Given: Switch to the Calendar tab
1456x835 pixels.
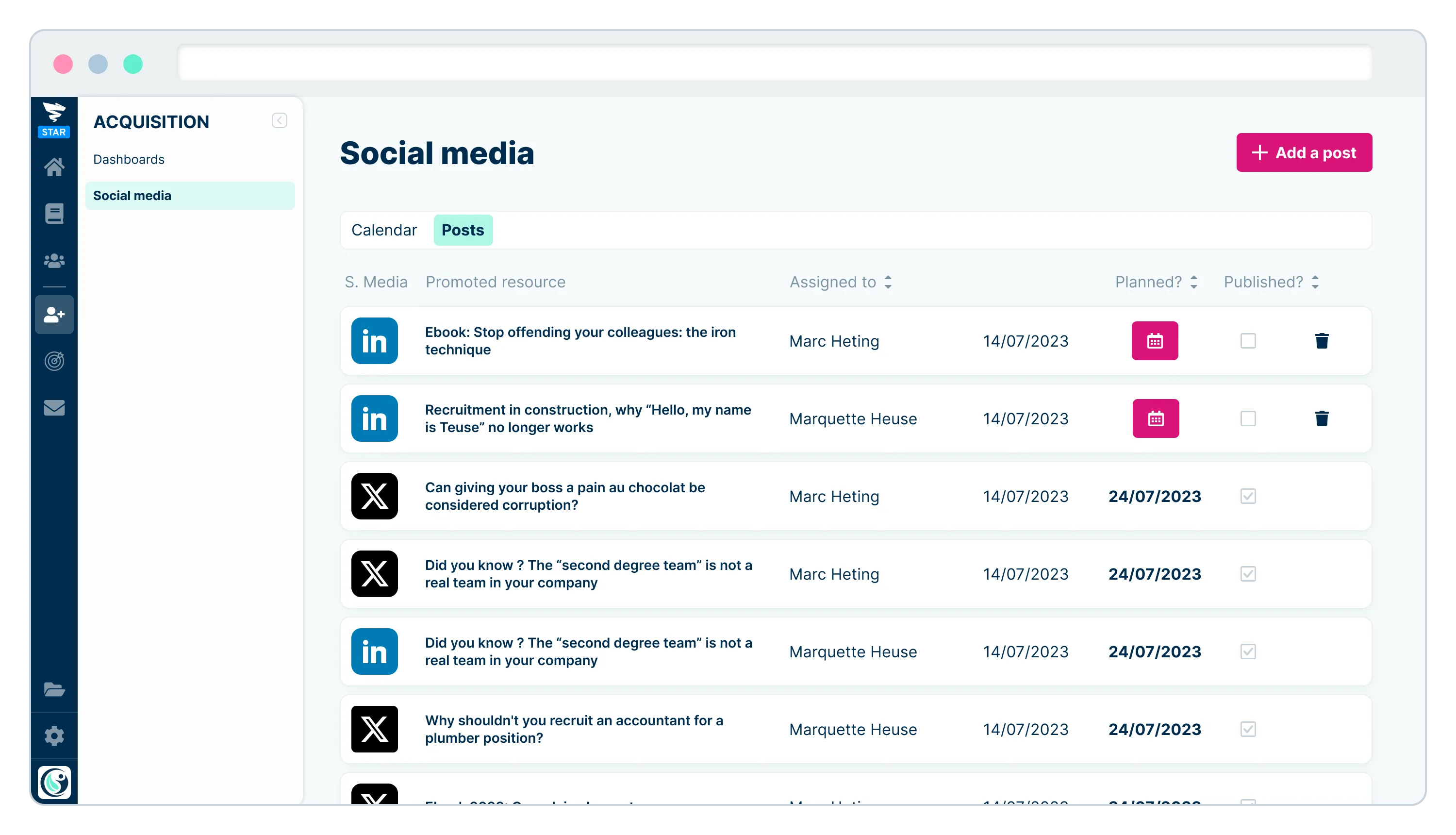Looking at the screenshot, I should coord(384,230).
